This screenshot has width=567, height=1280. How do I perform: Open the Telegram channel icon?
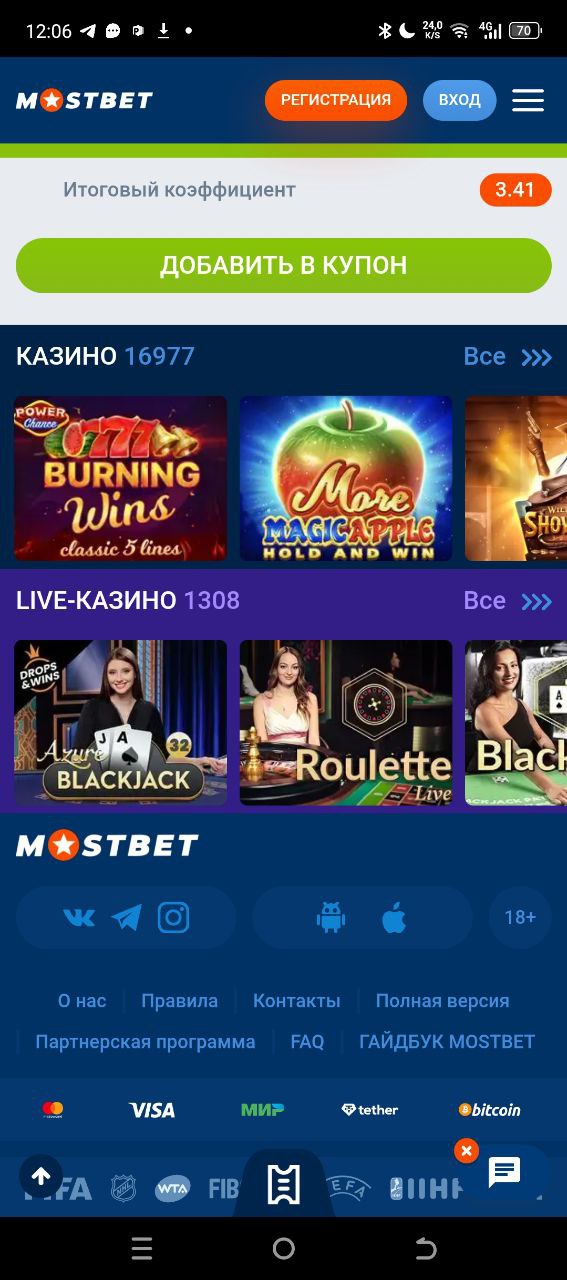coord(126,917)
